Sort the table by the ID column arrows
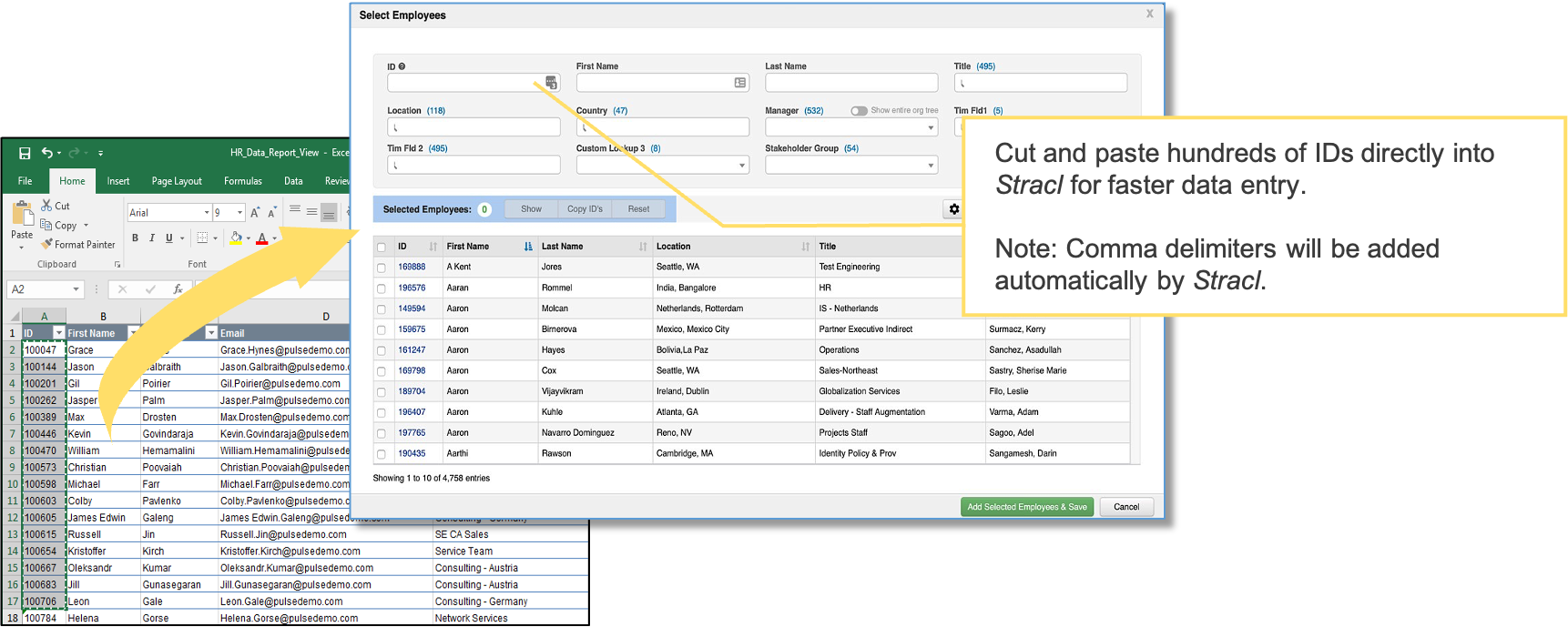1568x627 pixels. [433, 247]
